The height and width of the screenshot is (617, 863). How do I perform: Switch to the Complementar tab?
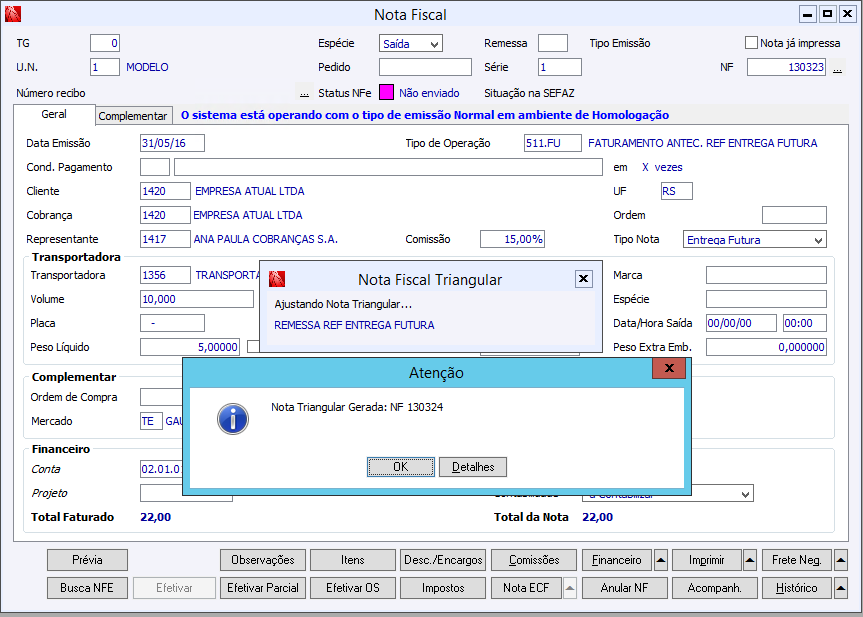tap(133, 116)
